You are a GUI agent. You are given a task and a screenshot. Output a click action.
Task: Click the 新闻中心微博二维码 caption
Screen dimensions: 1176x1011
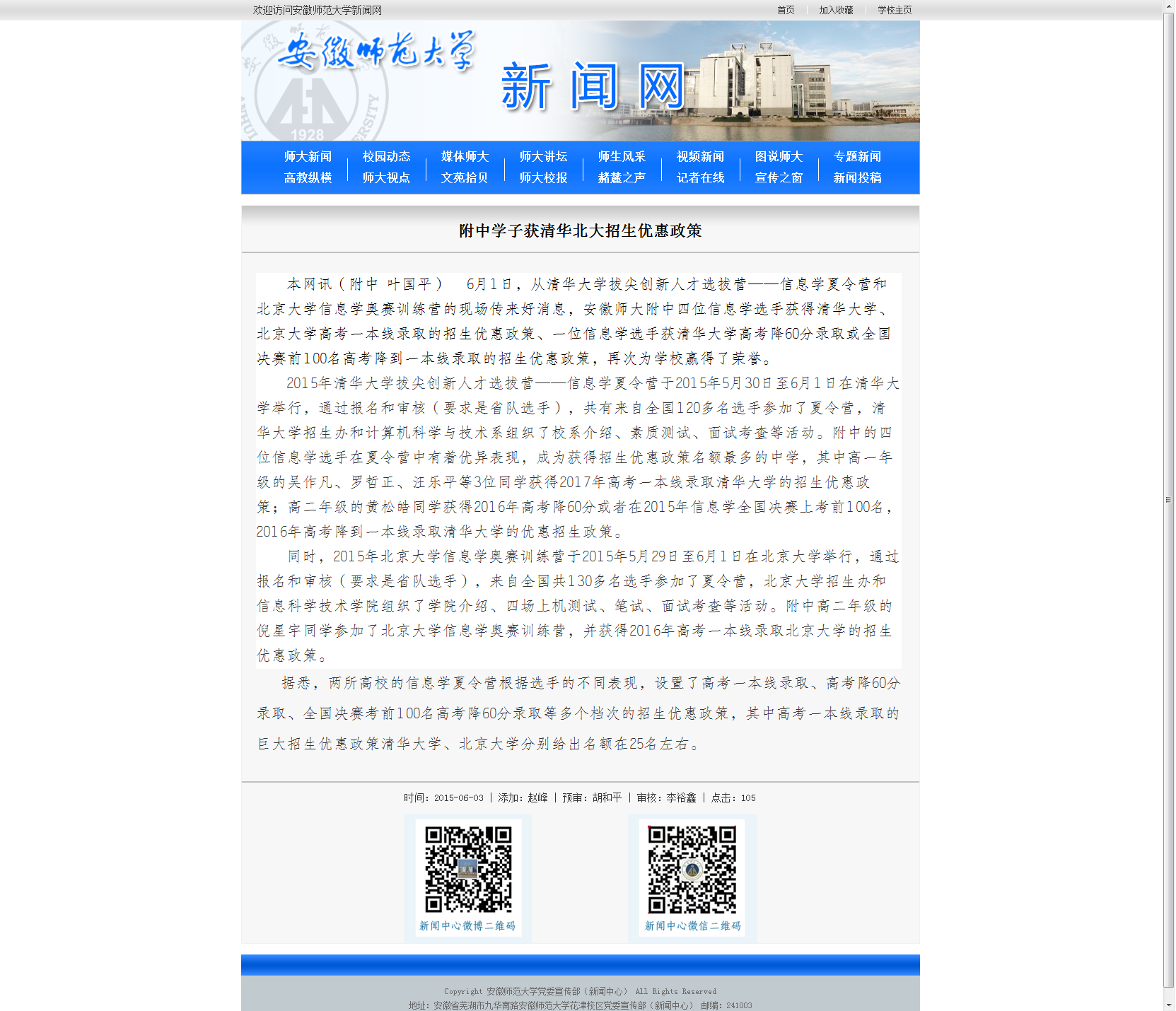point(467,926)
